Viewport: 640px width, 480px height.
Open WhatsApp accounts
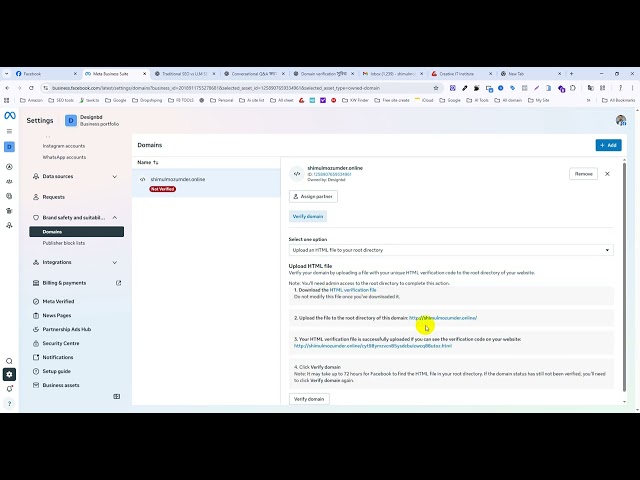click(x=64, y=157)
